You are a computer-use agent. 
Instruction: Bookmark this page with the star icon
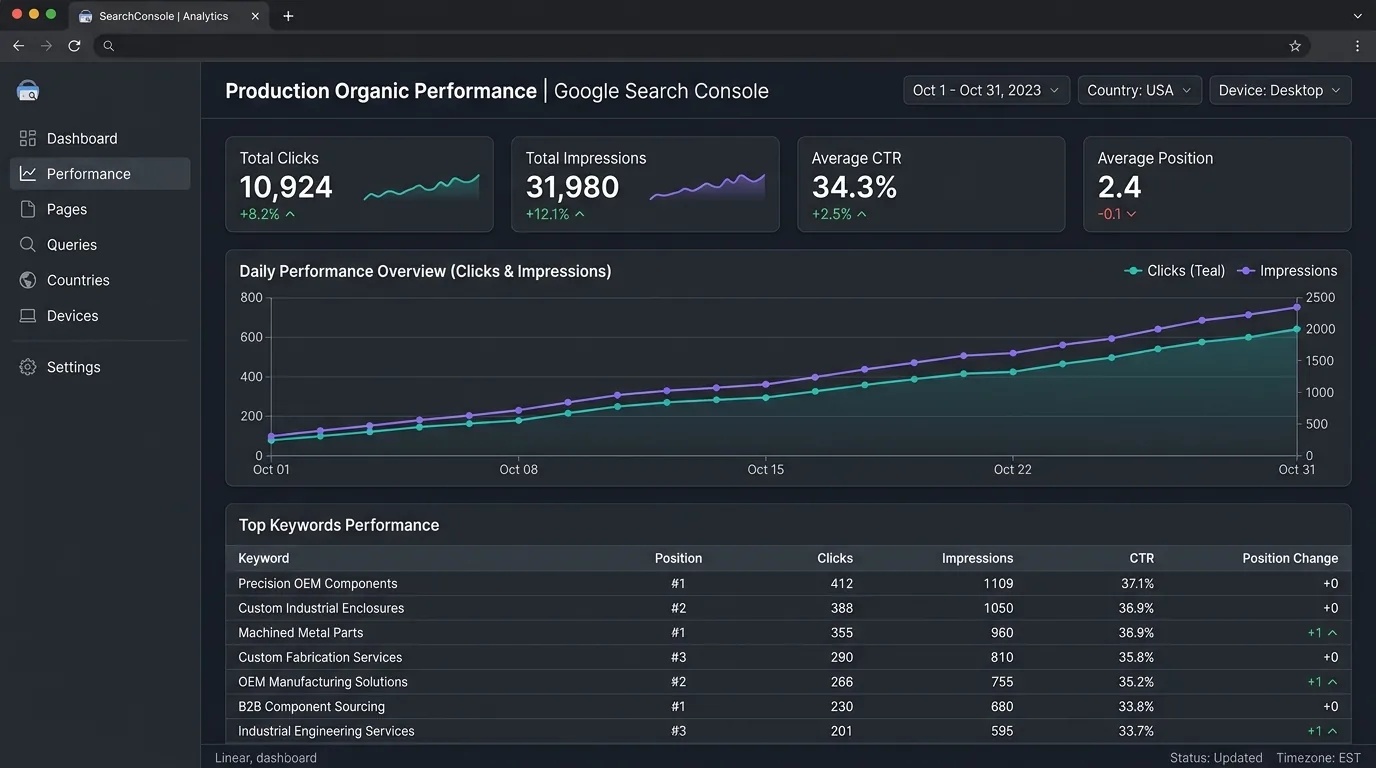[x=1295, y=46]
